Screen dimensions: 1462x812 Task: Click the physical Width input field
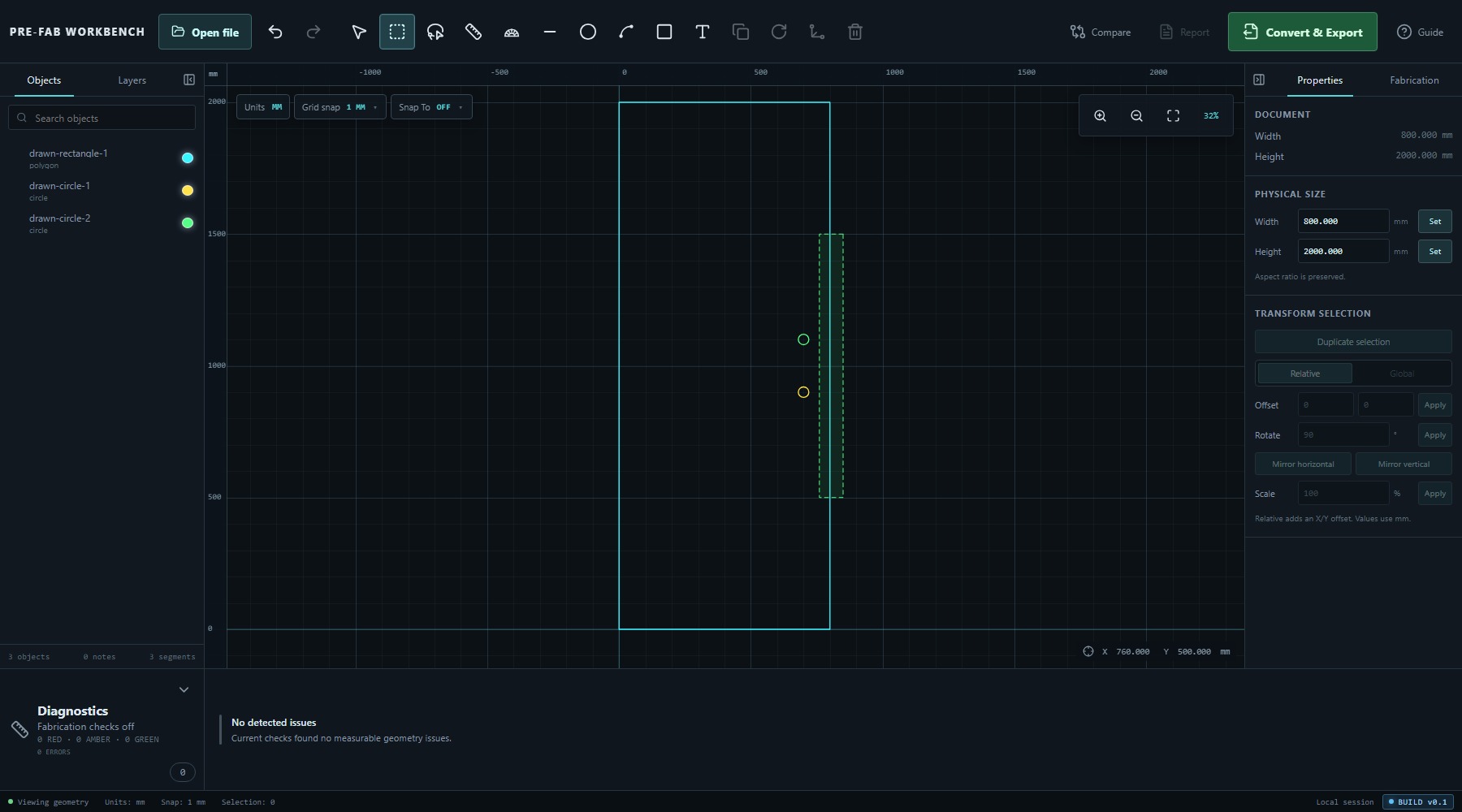pyautogui.click(x=1343, y=221)
